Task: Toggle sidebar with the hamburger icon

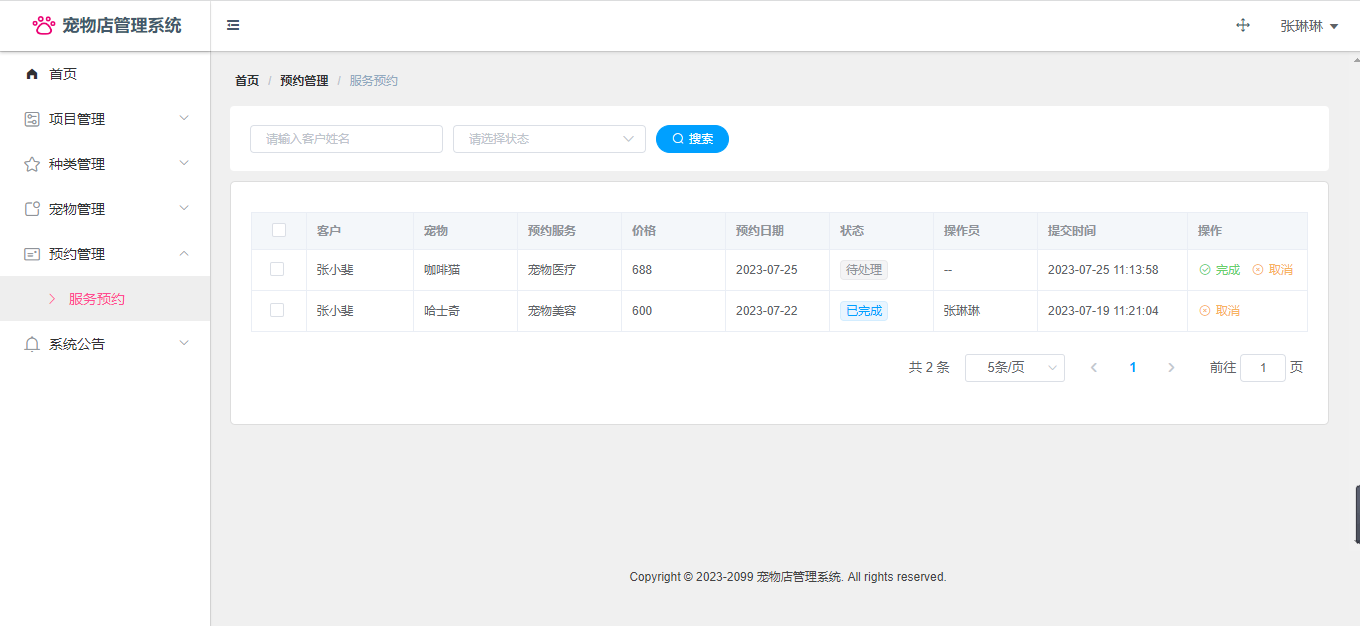Action: point(233,25)
